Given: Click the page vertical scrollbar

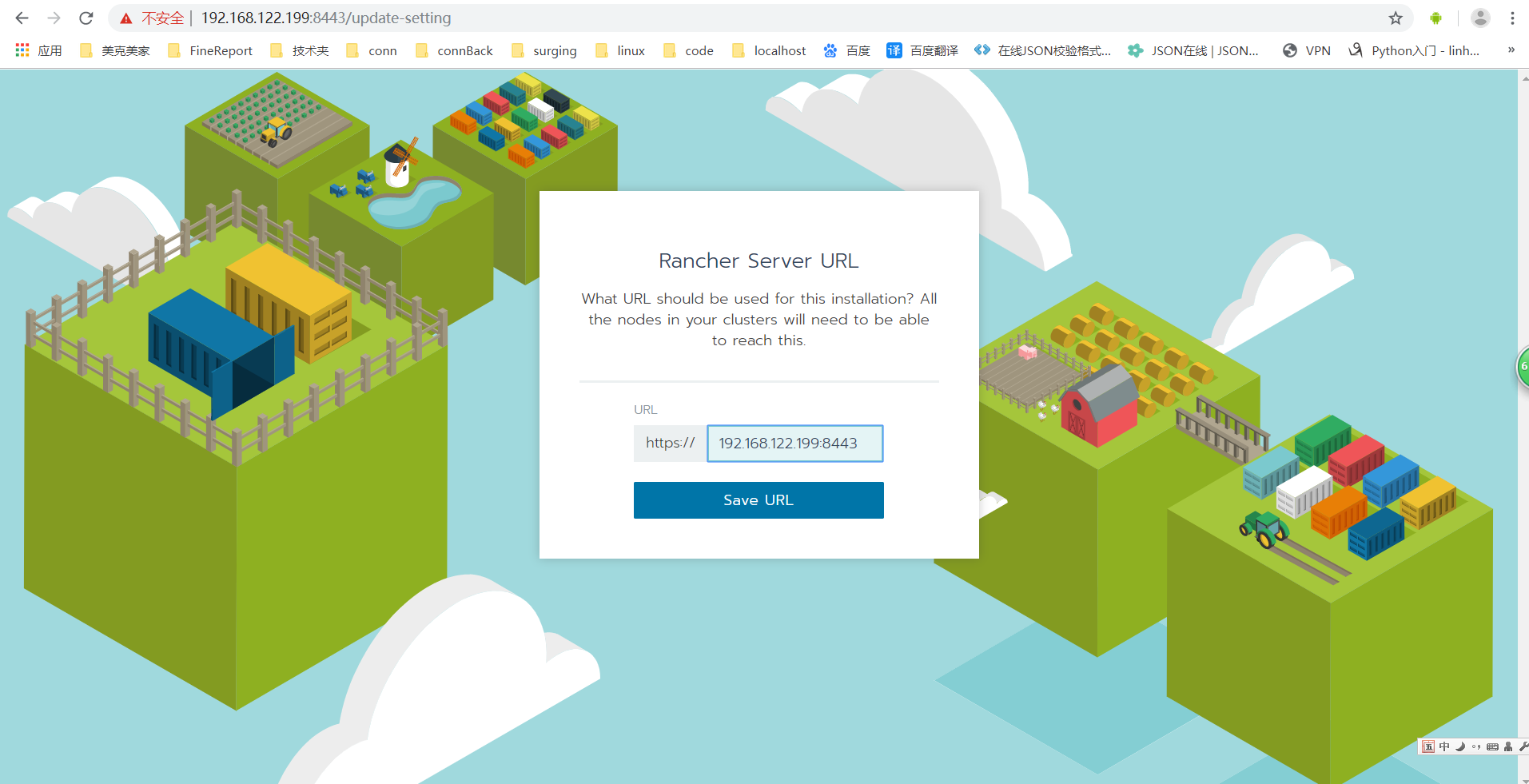Looking at the screenshot, I should pyautogui.click(x=1523, y=426).
